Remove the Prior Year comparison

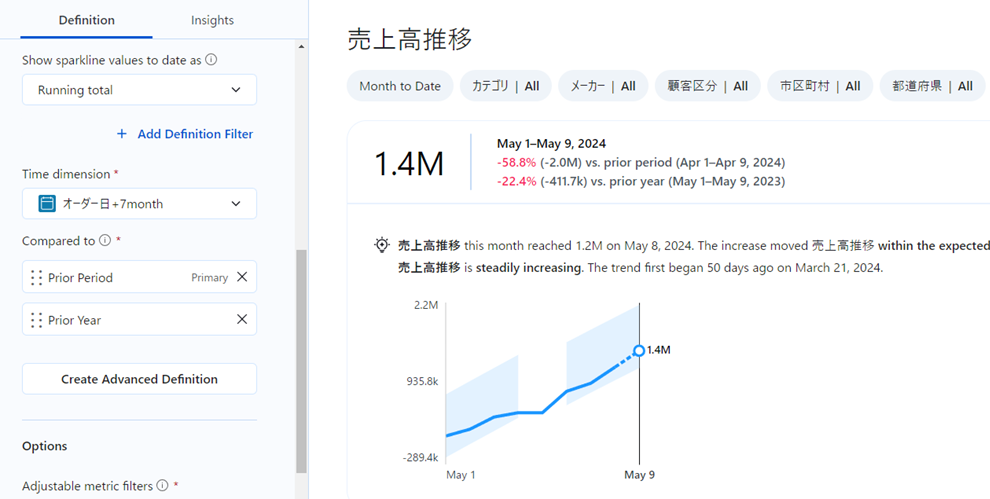[242, 320]
